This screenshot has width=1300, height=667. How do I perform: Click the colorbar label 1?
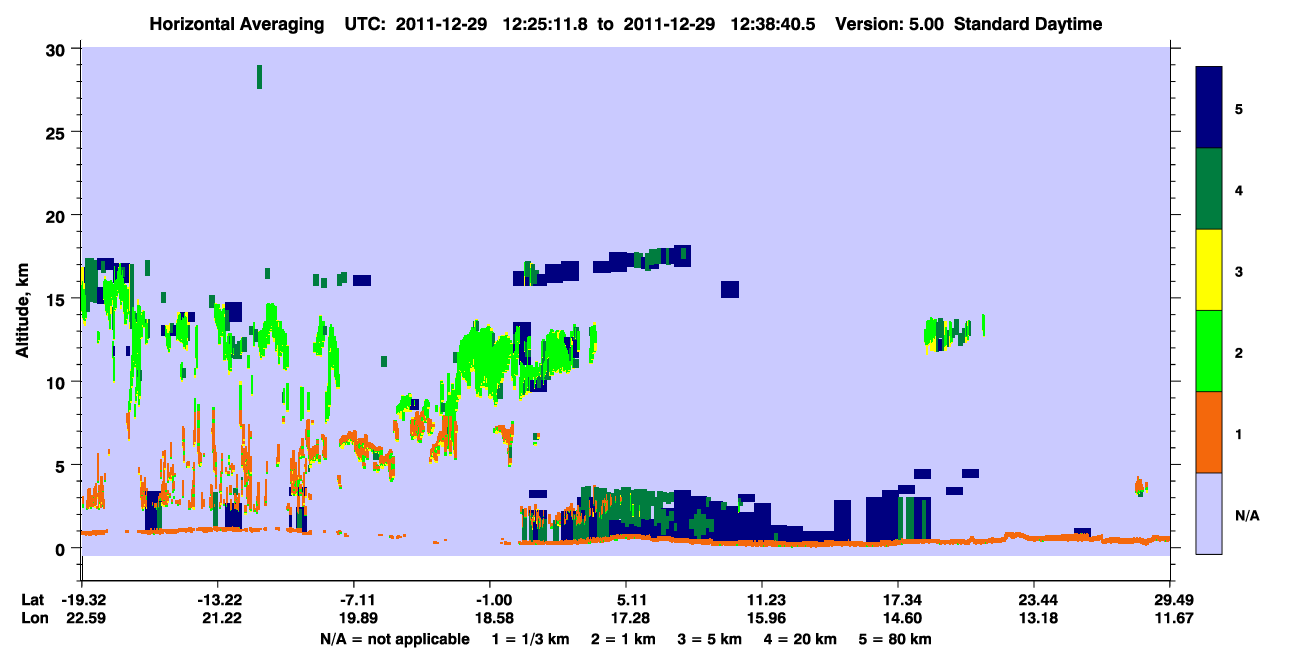point(1239,433)
